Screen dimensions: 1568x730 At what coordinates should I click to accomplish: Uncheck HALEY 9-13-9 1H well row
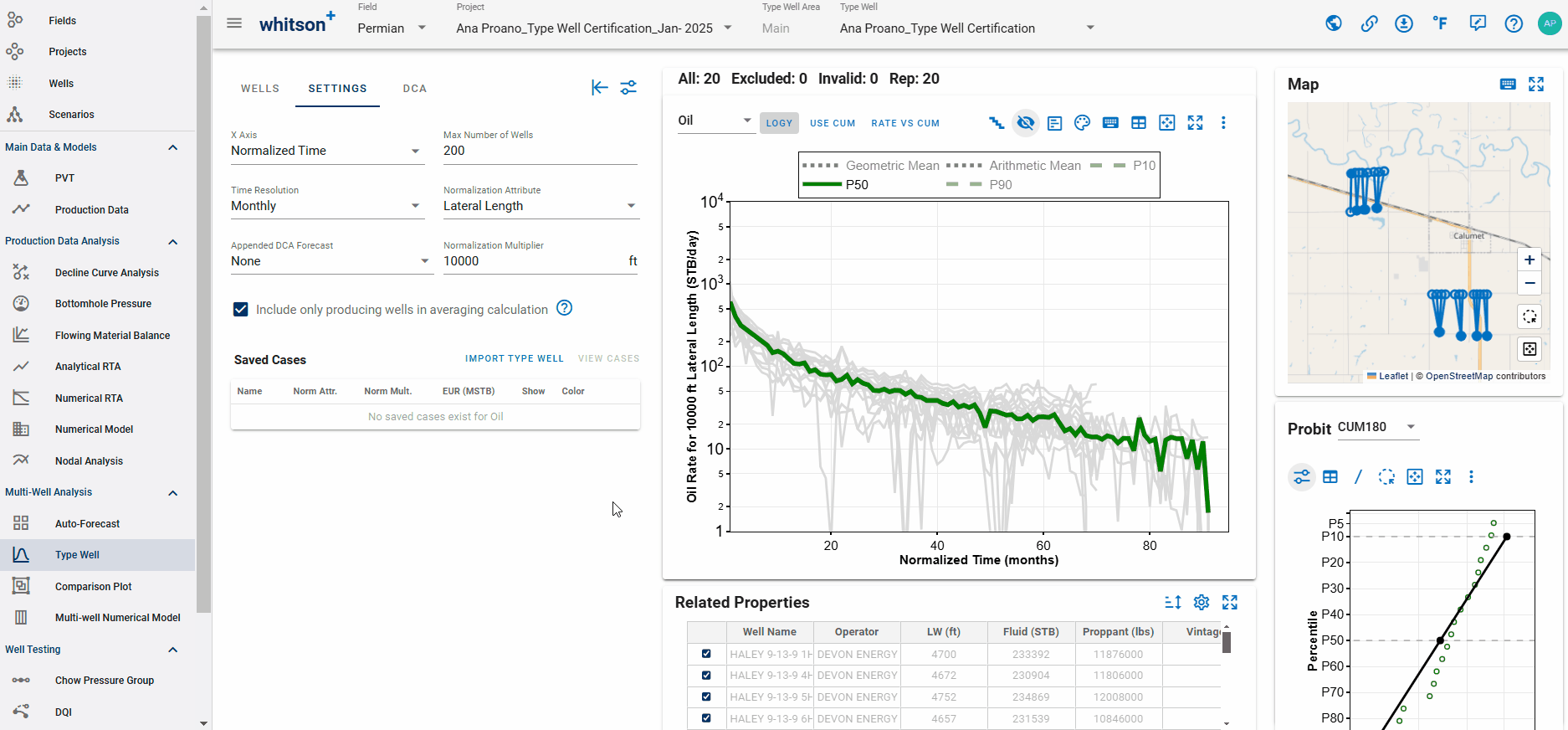(706, 654)
